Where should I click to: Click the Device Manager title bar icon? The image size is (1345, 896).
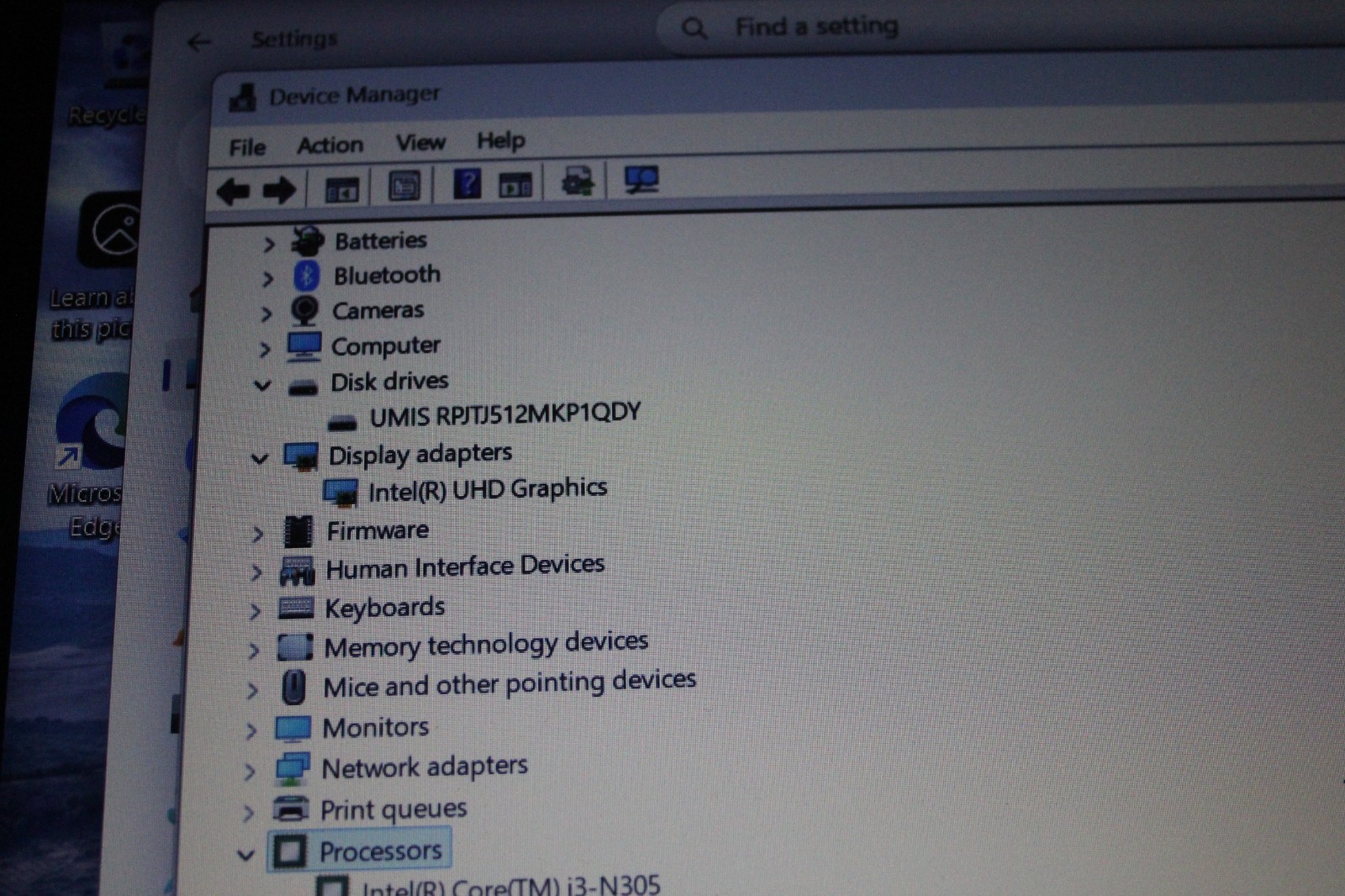pos(243,98)
